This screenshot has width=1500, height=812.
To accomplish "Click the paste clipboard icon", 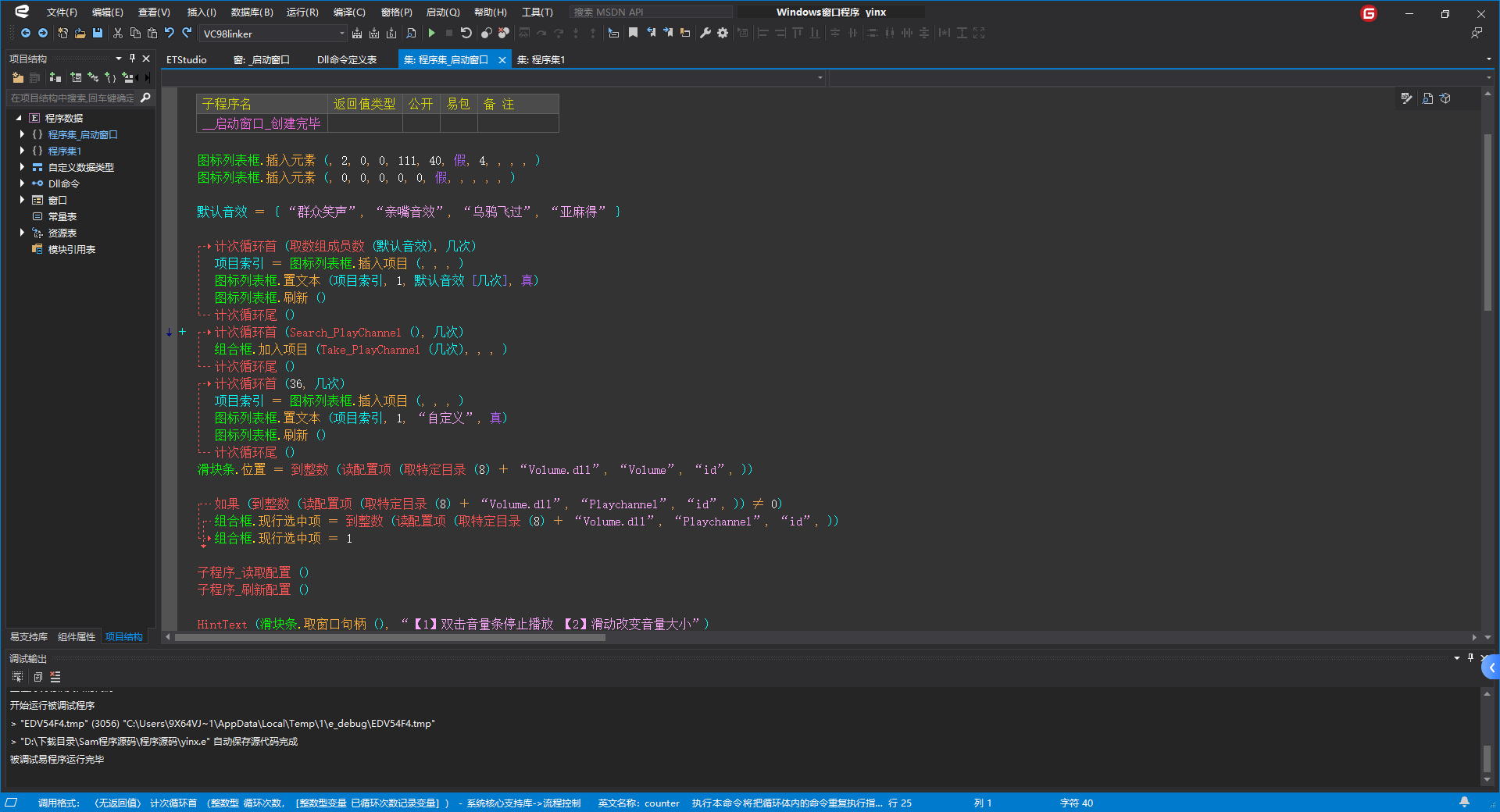I will pos(152,33).
